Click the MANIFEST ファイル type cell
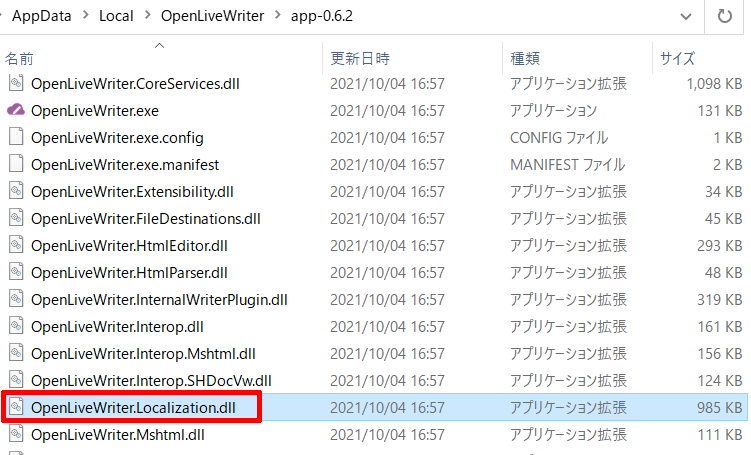 pyautogui.click(x=568, y=165)
